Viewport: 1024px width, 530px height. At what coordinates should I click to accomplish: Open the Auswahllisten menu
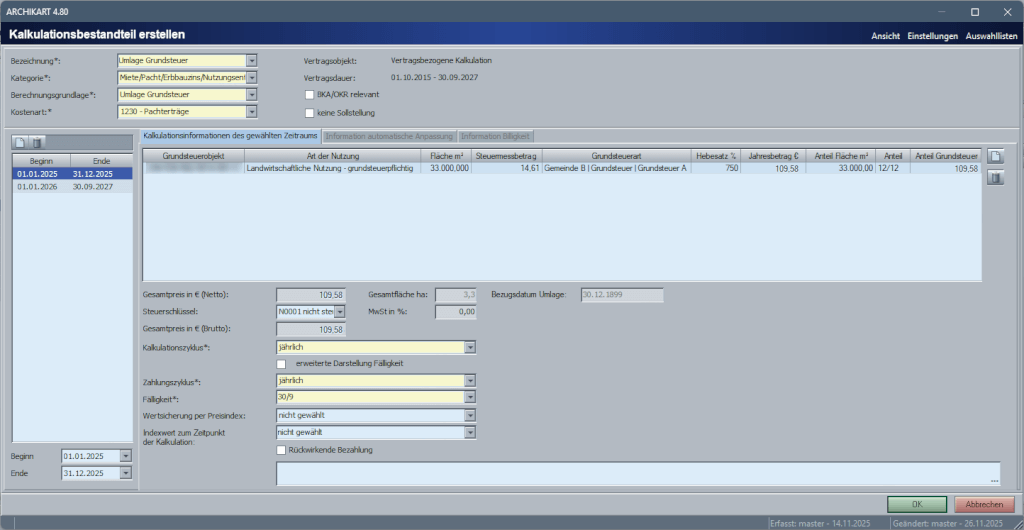pos(991,35)
